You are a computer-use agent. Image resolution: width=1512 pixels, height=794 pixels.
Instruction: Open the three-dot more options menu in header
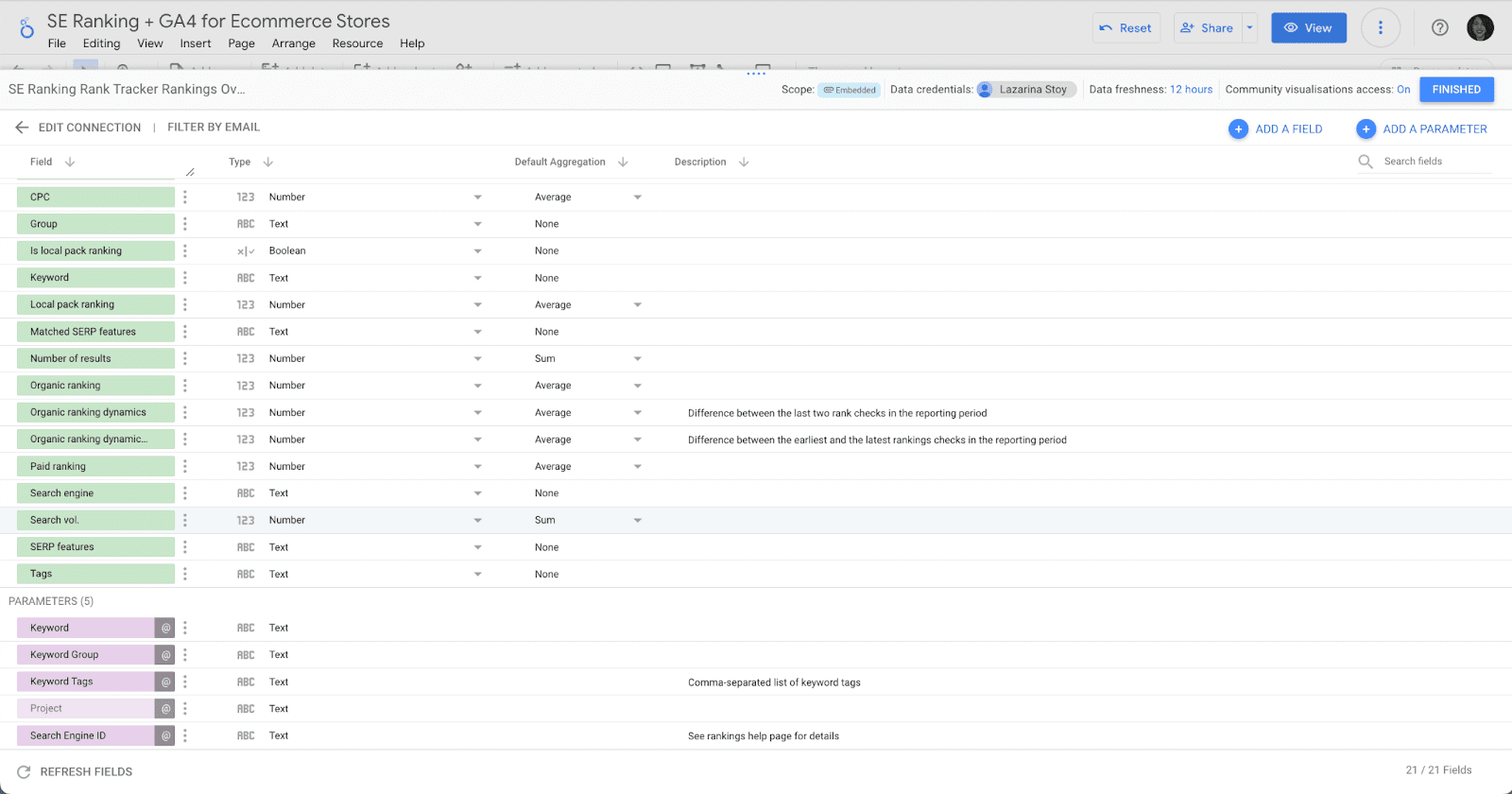coord(1381,27)
